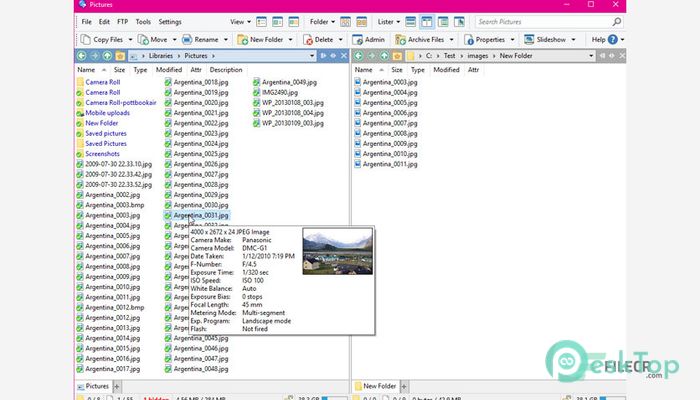Open the Tools menu

coord(143,21)
